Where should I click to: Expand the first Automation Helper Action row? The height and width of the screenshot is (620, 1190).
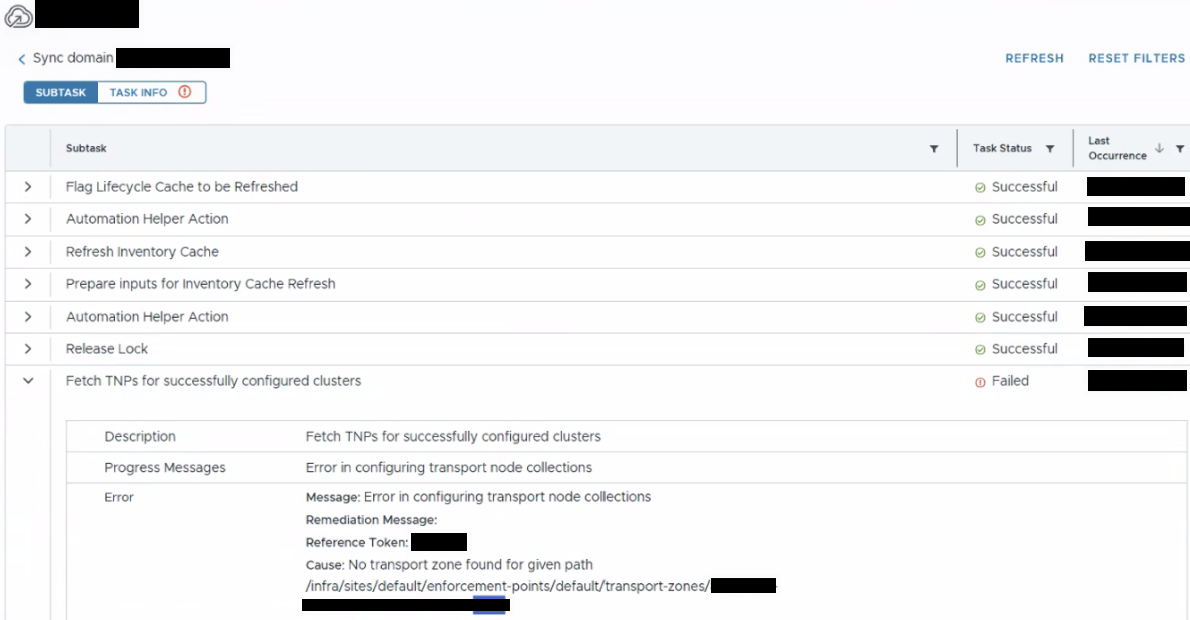click(x=28, y=219)
